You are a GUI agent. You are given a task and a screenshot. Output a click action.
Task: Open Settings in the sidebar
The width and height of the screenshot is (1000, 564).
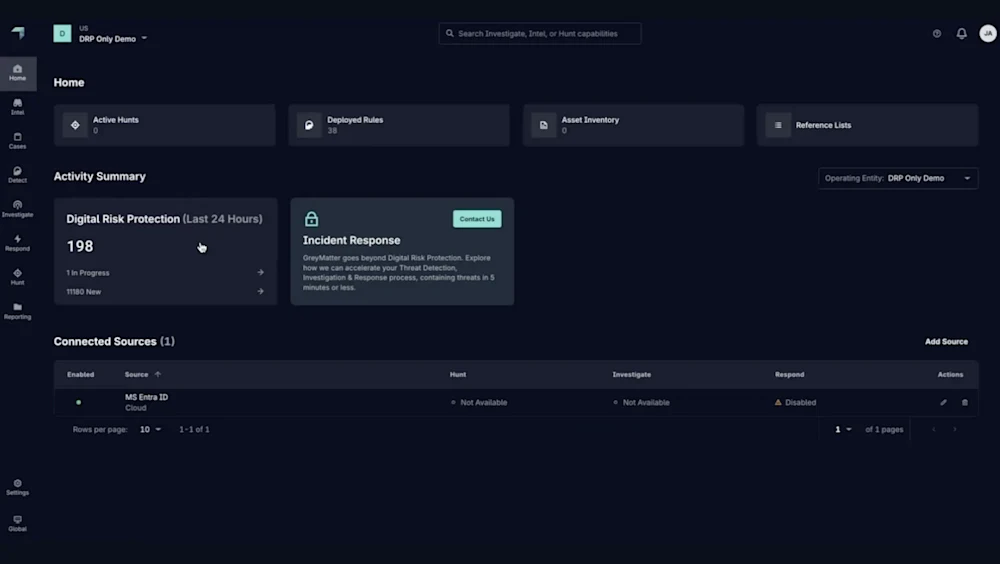pos(17,486)
